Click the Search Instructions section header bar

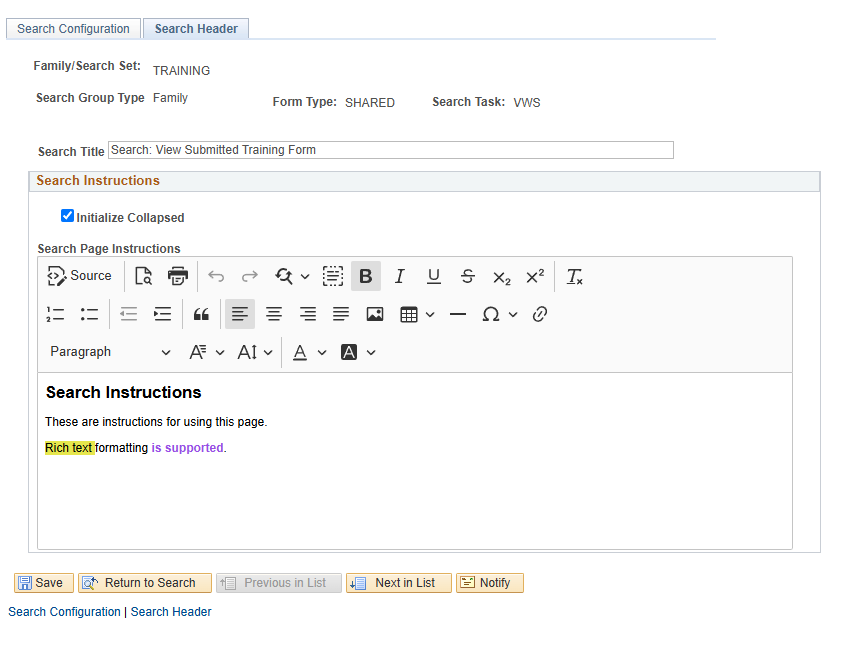pos(424,181)
